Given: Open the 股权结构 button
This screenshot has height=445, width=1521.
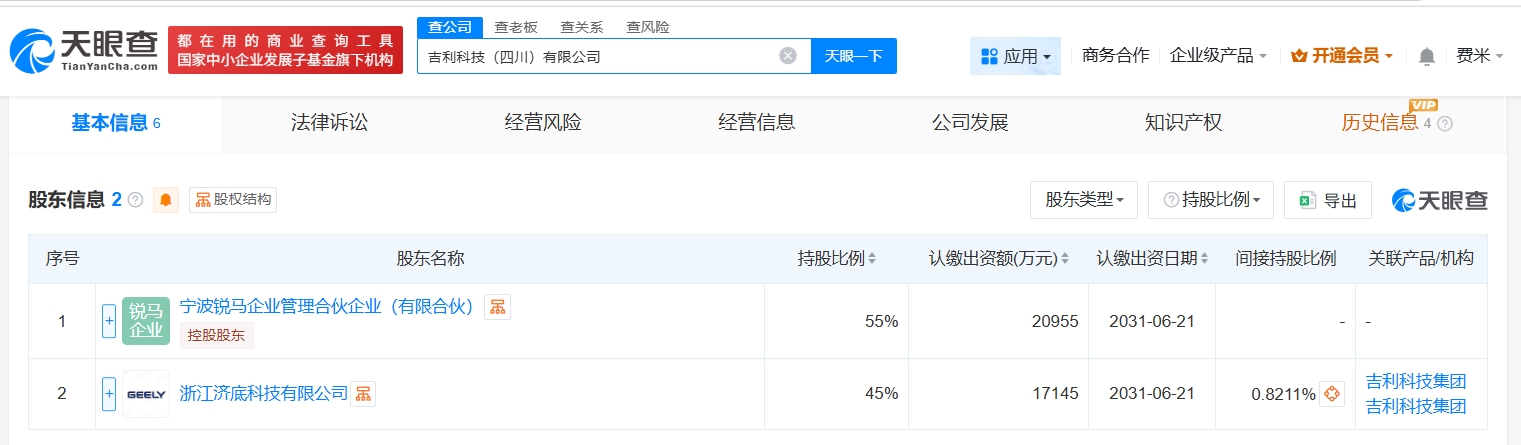Looking at the screenshot, I should (x=233, y=200).
